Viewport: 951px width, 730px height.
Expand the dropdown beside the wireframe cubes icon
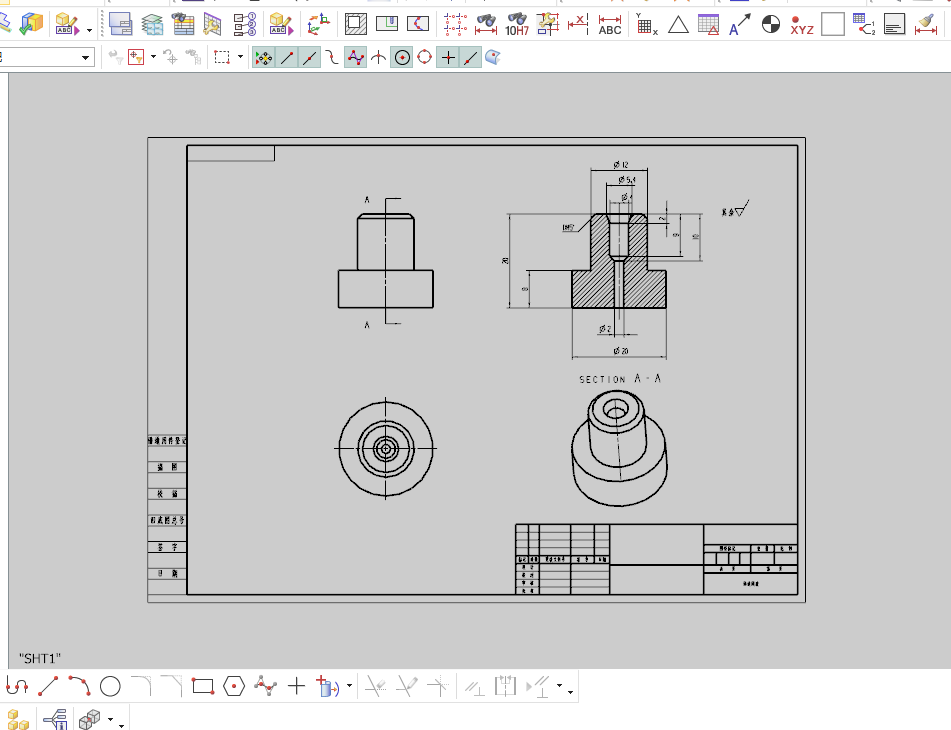(110, 720)
